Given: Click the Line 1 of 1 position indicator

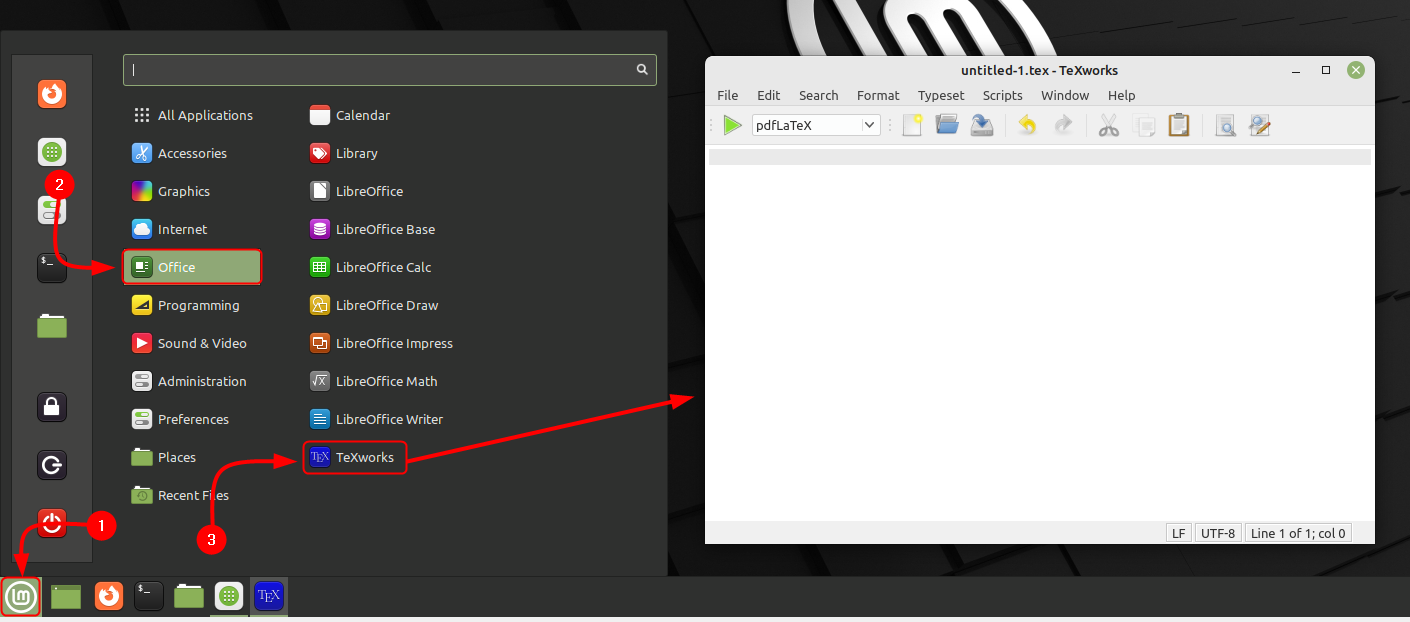Looking at the screenshot, I should [x=1298, y=533].
